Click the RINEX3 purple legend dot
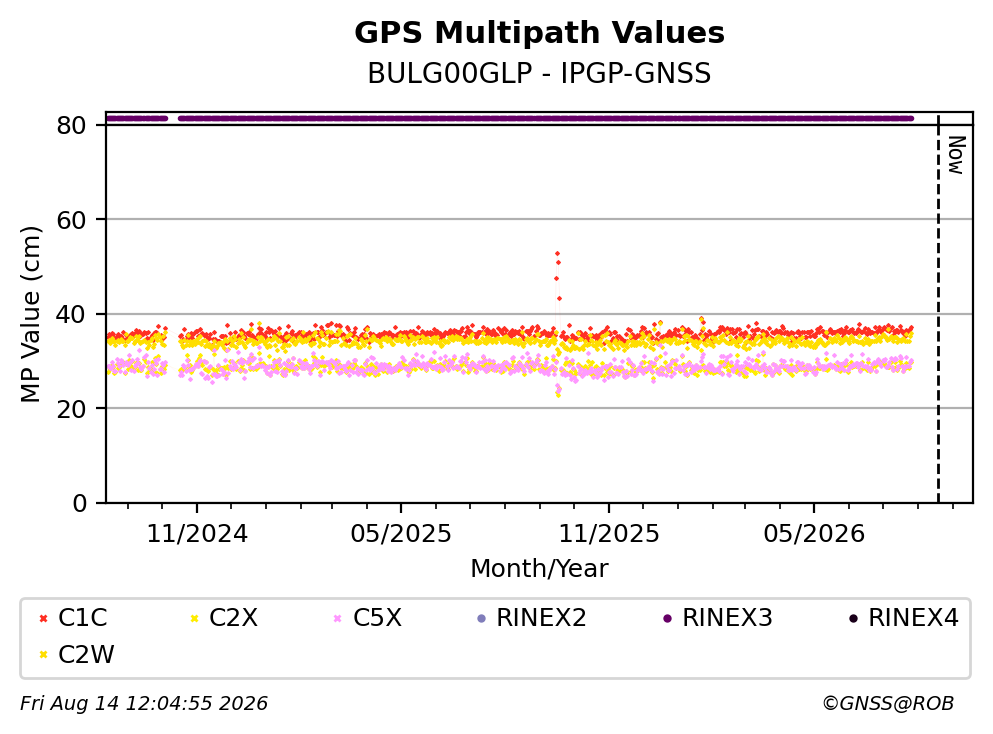The image size is (993, 734). tap(667, 618)
